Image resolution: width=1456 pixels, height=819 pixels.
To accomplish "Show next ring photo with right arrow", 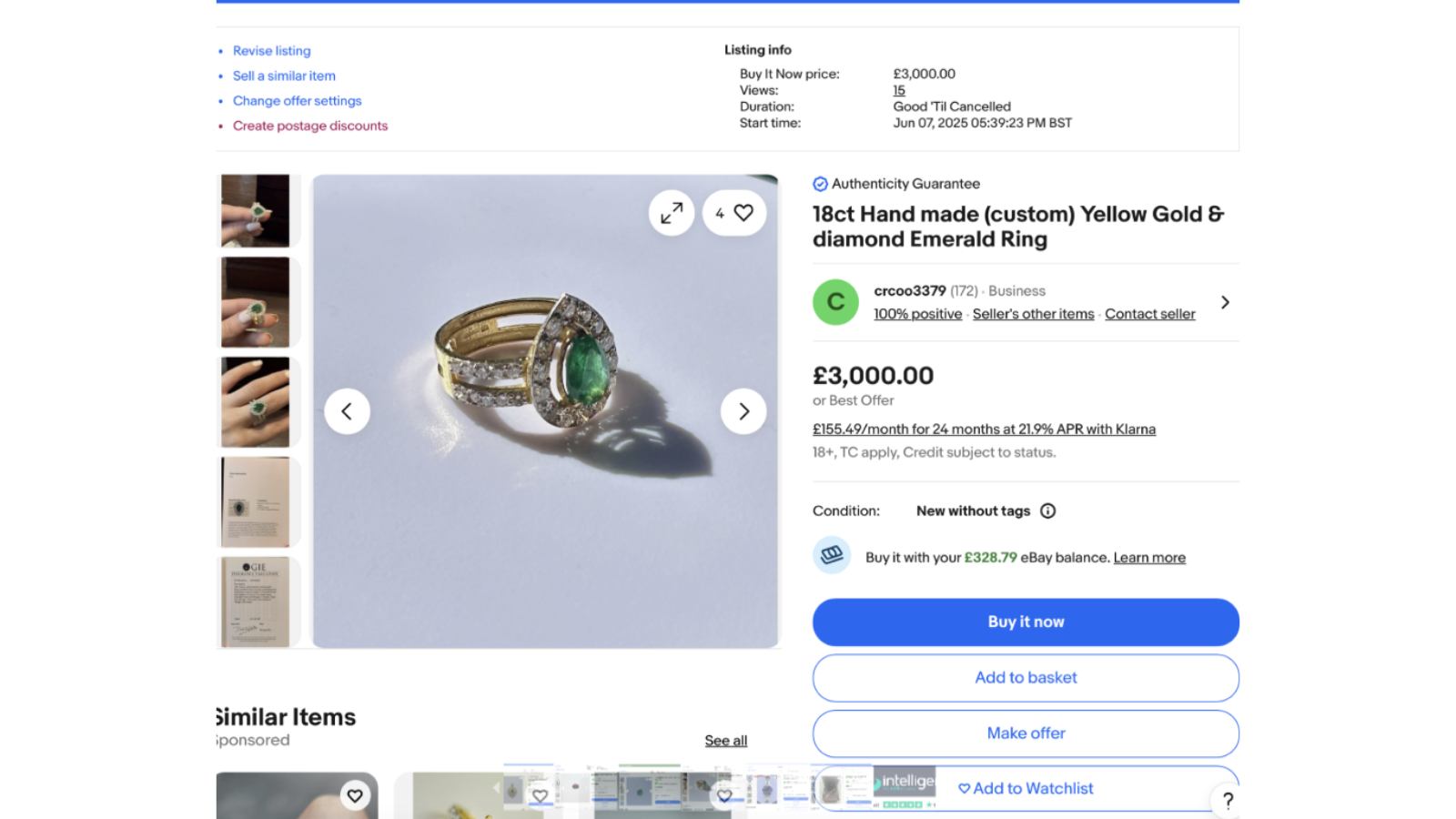I will (743, 411).
